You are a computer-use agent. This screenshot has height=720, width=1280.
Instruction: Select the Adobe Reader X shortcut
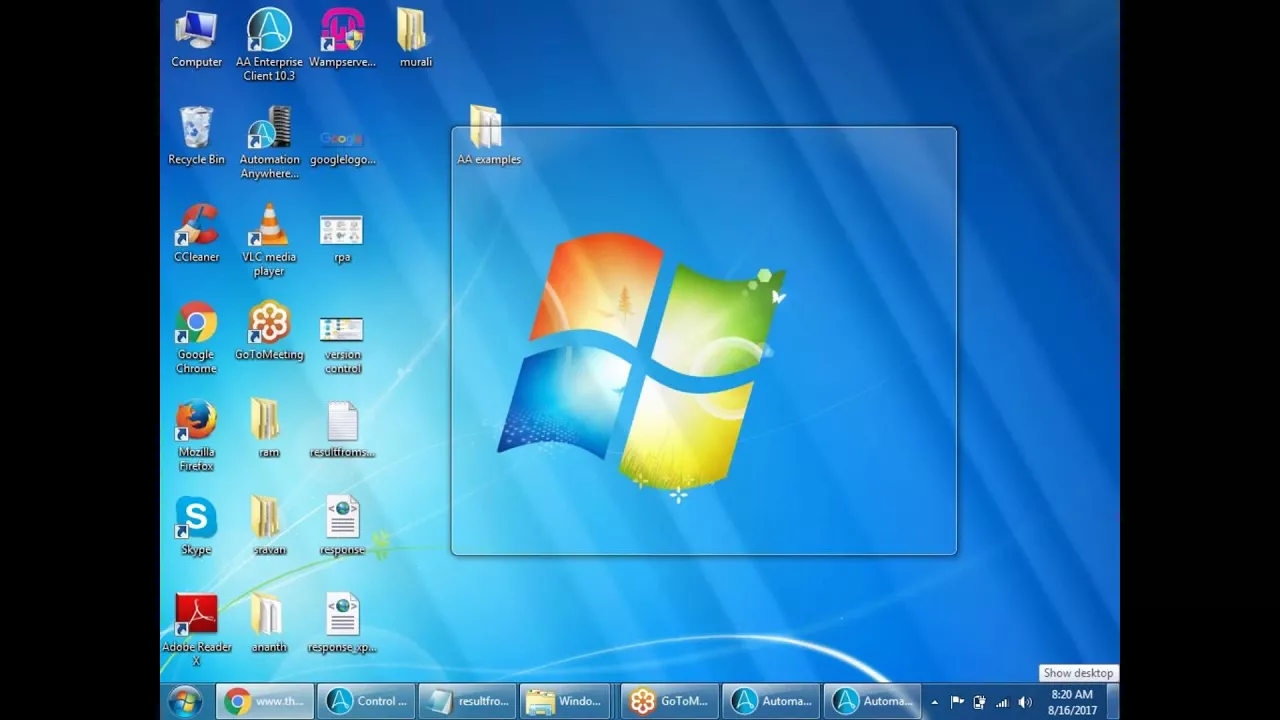point(196,630)
